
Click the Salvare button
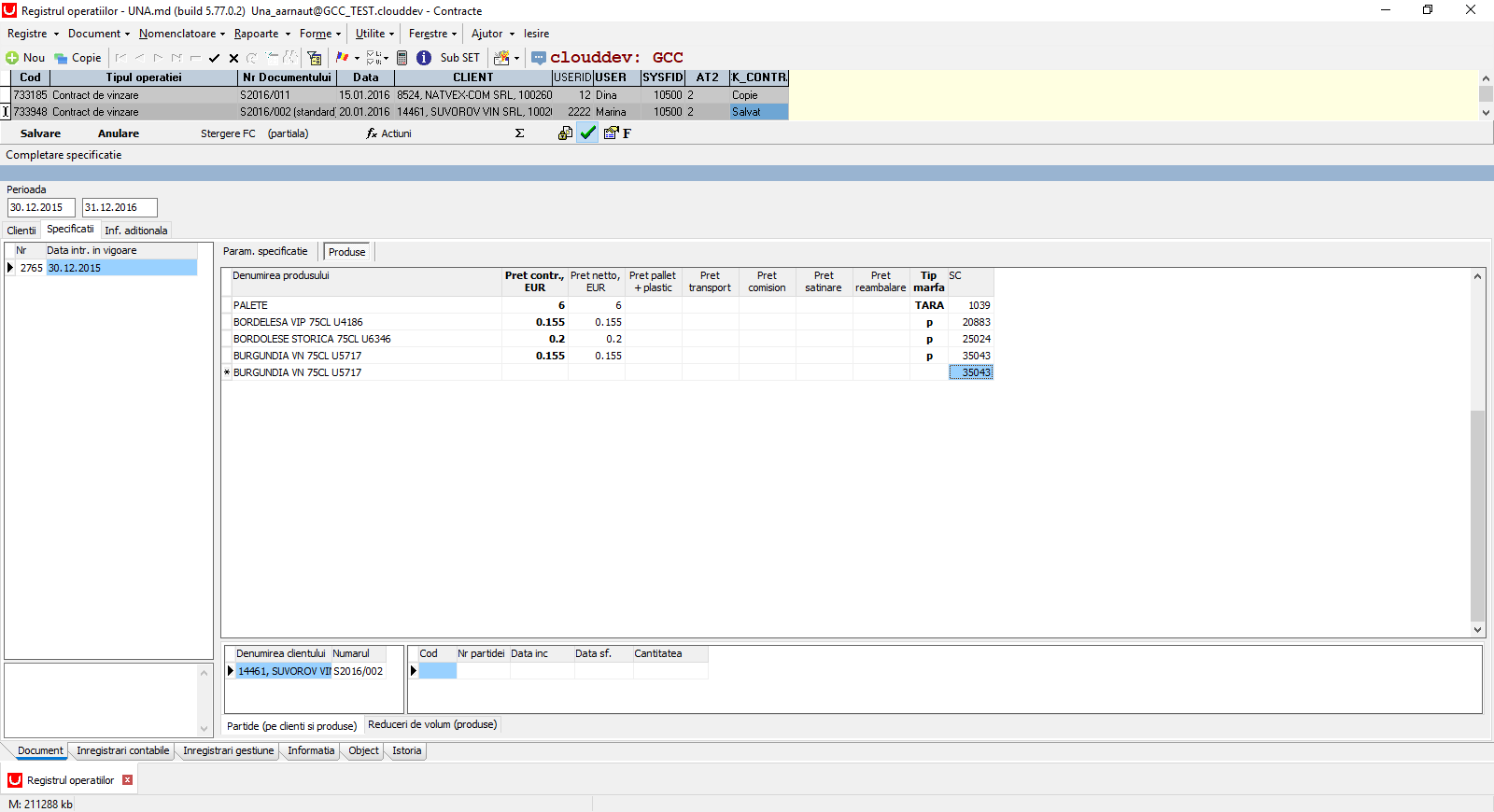40,133
